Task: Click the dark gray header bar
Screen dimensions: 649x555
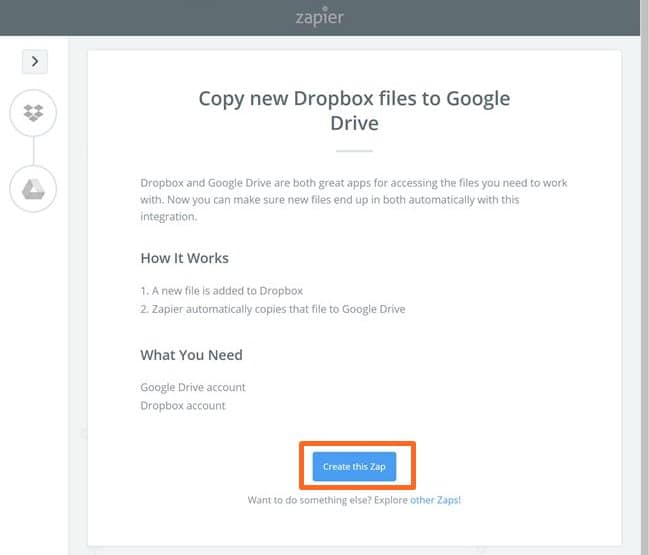Action: 150,17
